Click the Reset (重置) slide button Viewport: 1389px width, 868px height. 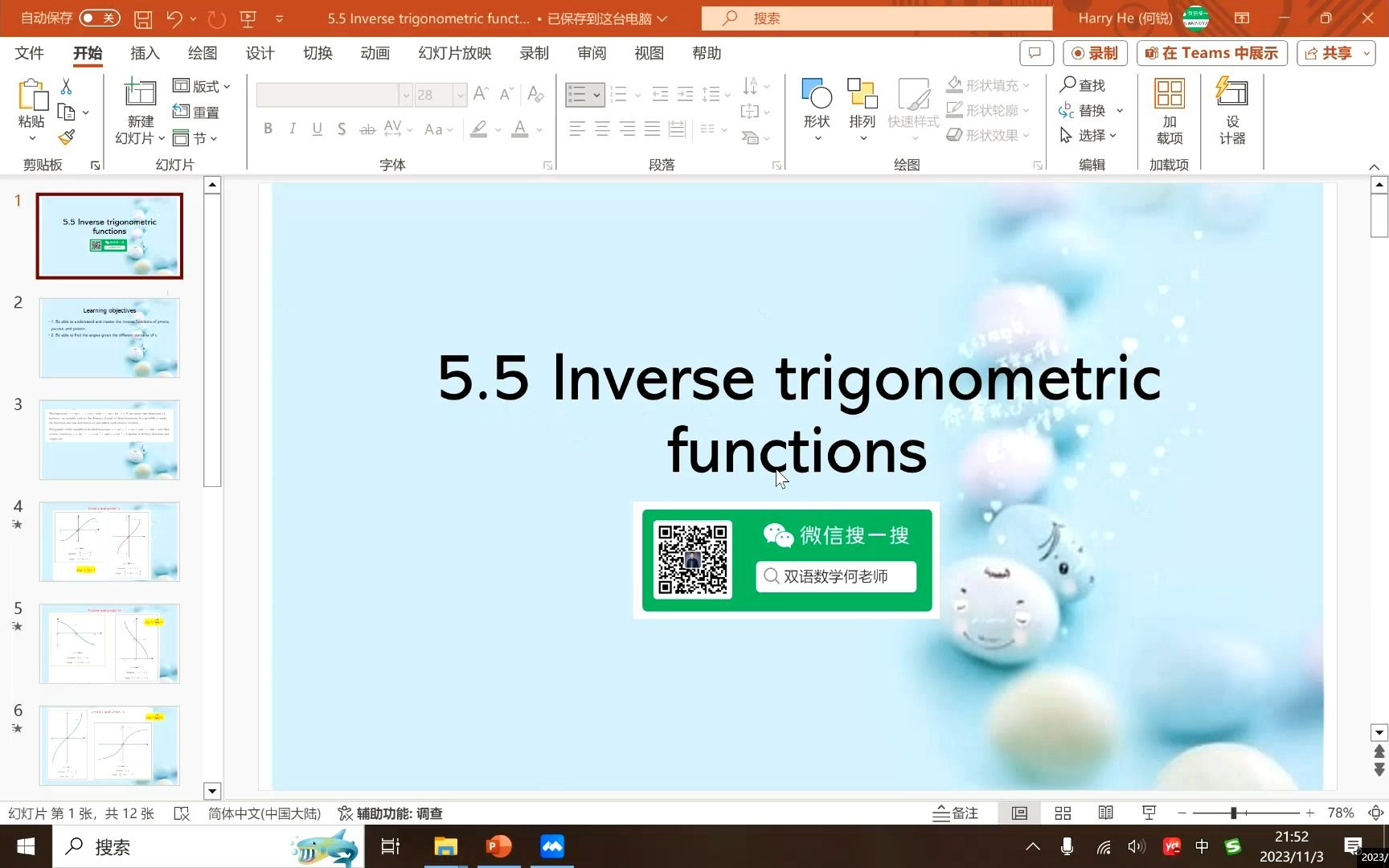coord(196,112)
